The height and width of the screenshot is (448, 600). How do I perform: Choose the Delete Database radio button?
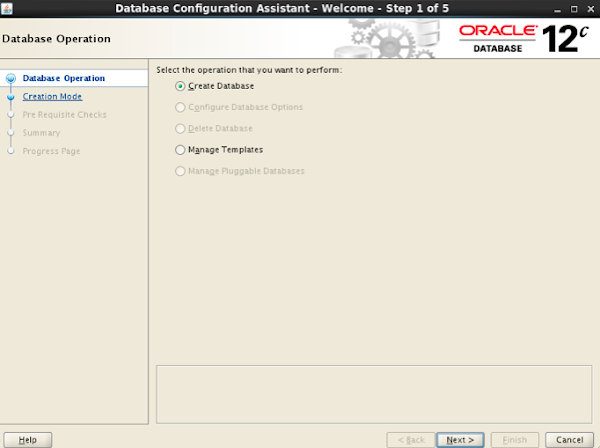180,129
